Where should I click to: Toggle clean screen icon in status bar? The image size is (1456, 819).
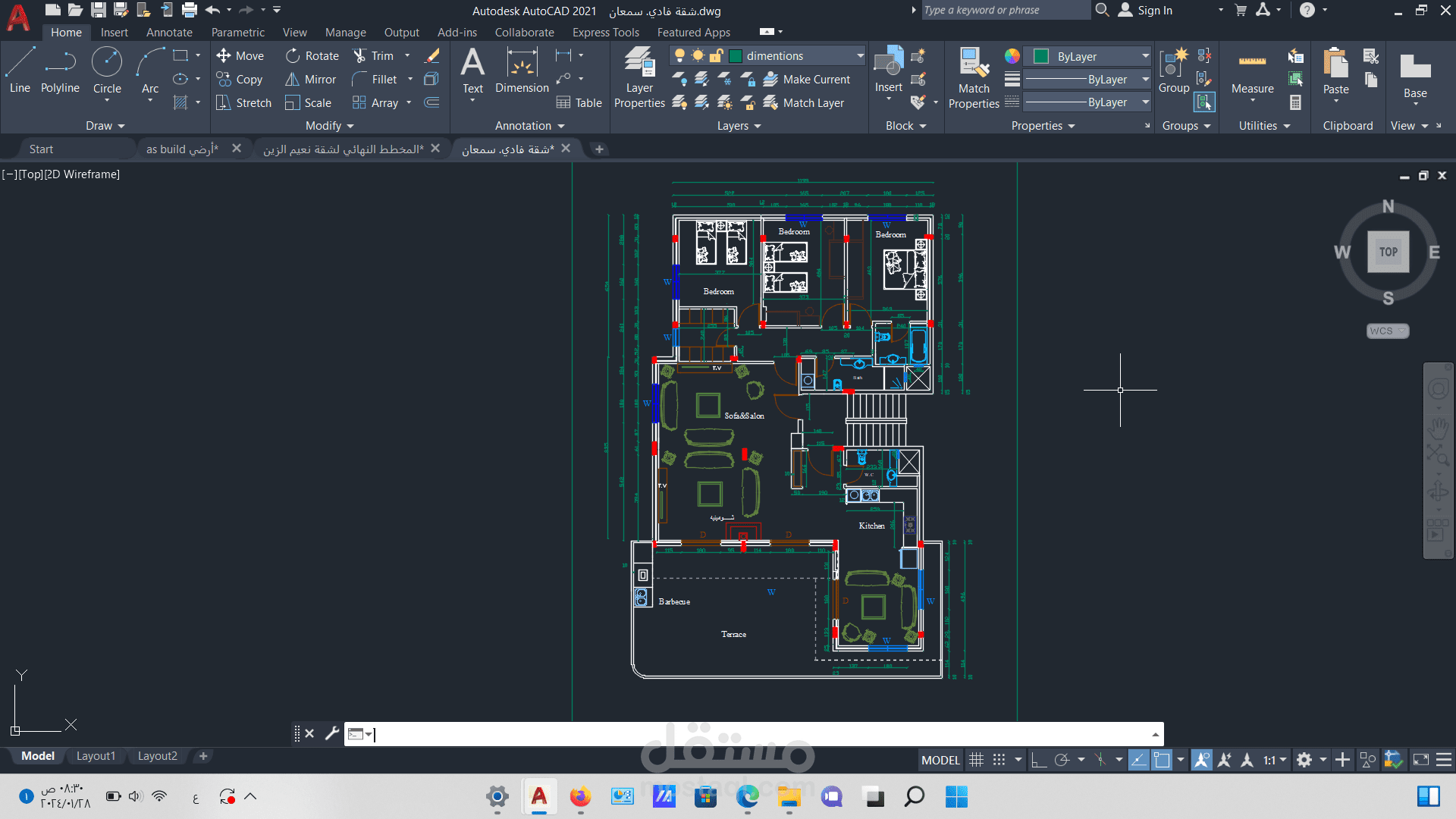(x=1421, y=760)
